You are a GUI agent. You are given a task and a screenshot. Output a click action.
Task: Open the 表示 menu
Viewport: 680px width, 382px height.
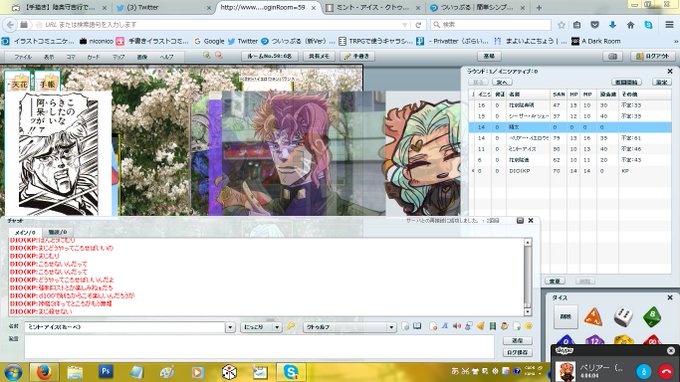pos(49,57)
